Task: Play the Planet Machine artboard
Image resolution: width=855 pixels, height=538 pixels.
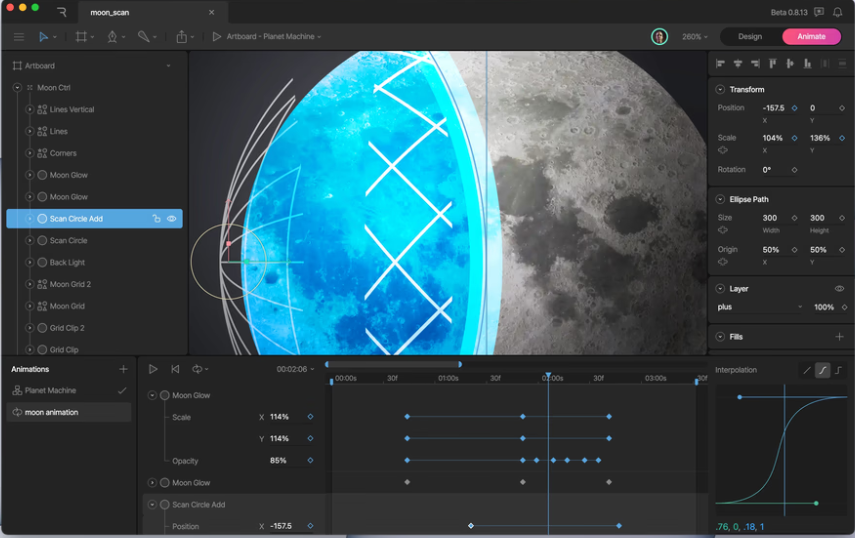Action: point(216,37)
